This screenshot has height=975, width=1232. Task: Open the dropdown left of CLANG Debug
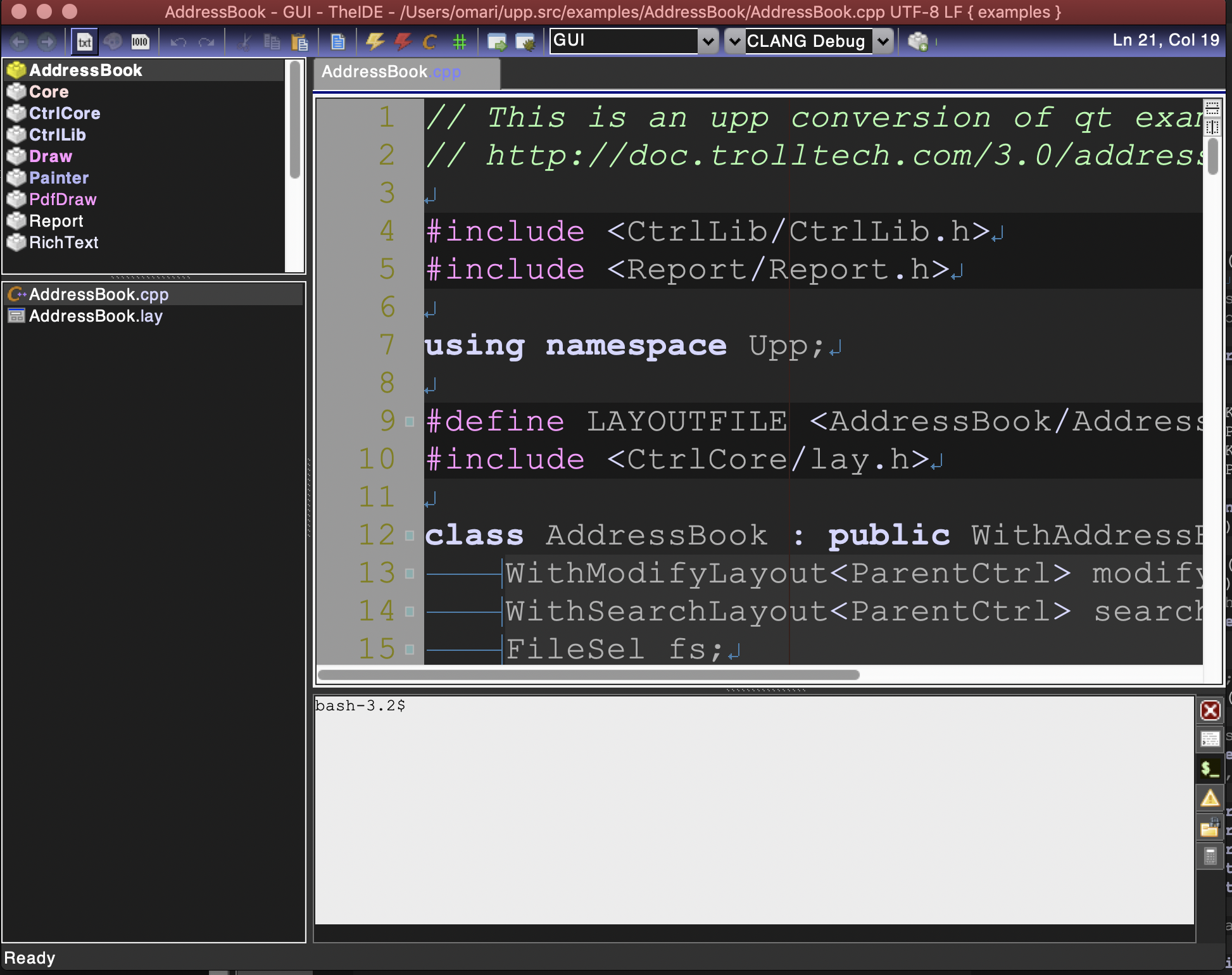click(734, 42)
